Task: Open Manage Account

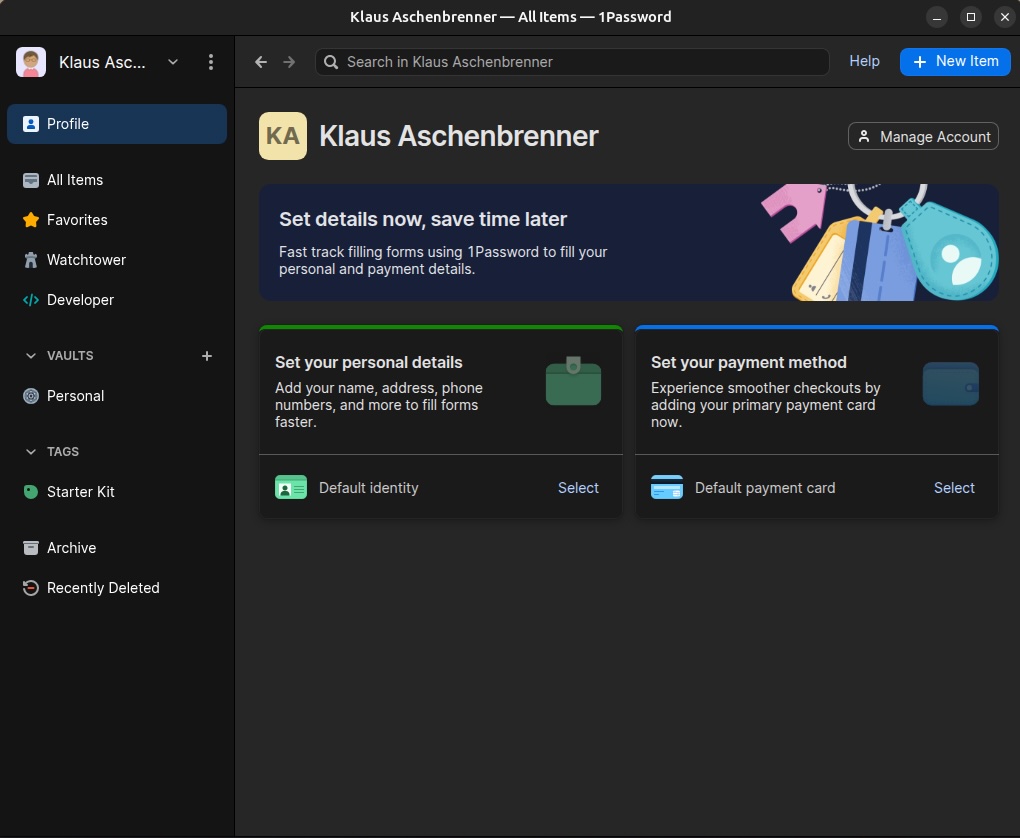Action: pyautogui.click(x=923, y=137)
